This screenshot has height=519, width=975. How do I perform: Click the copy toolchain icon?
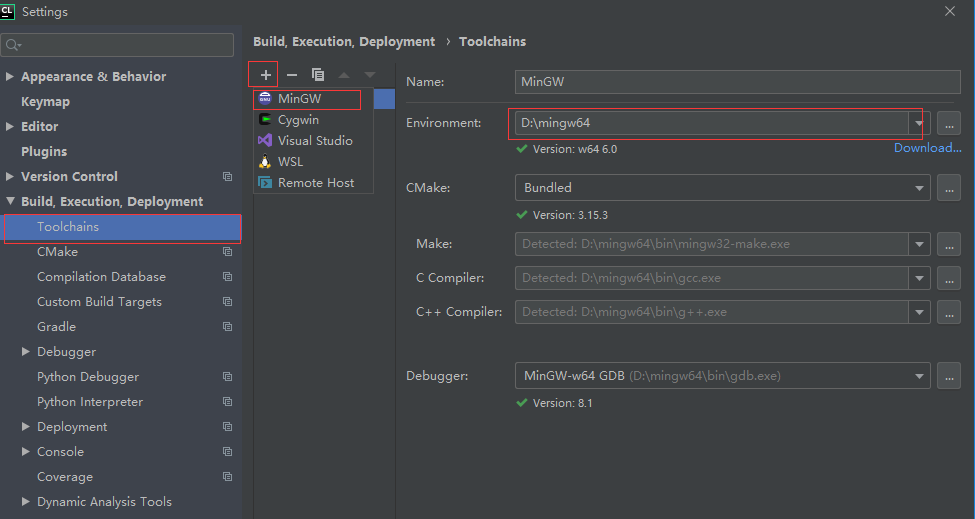pos(318,75)
